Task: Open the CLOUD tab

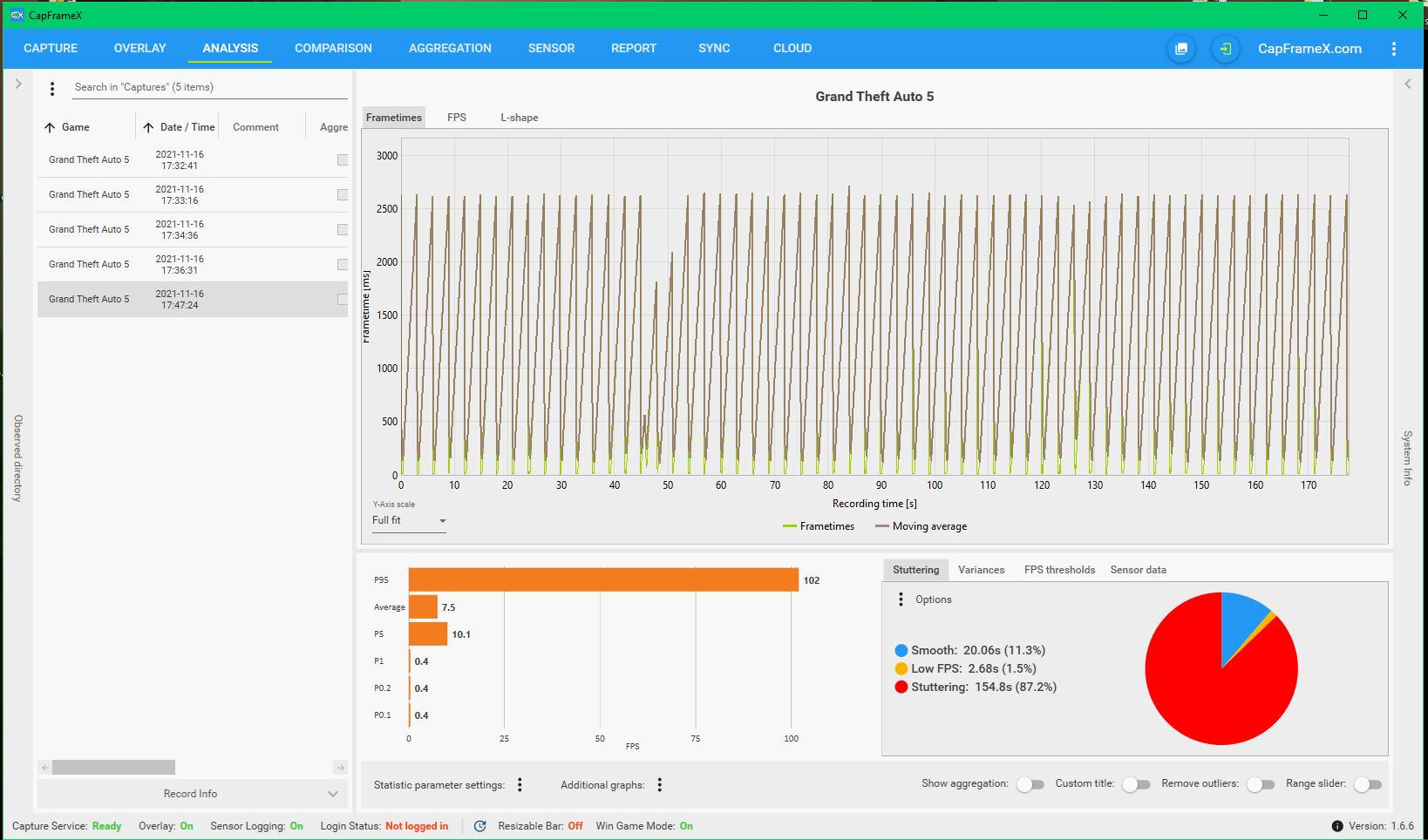Action: coord(792,48)
